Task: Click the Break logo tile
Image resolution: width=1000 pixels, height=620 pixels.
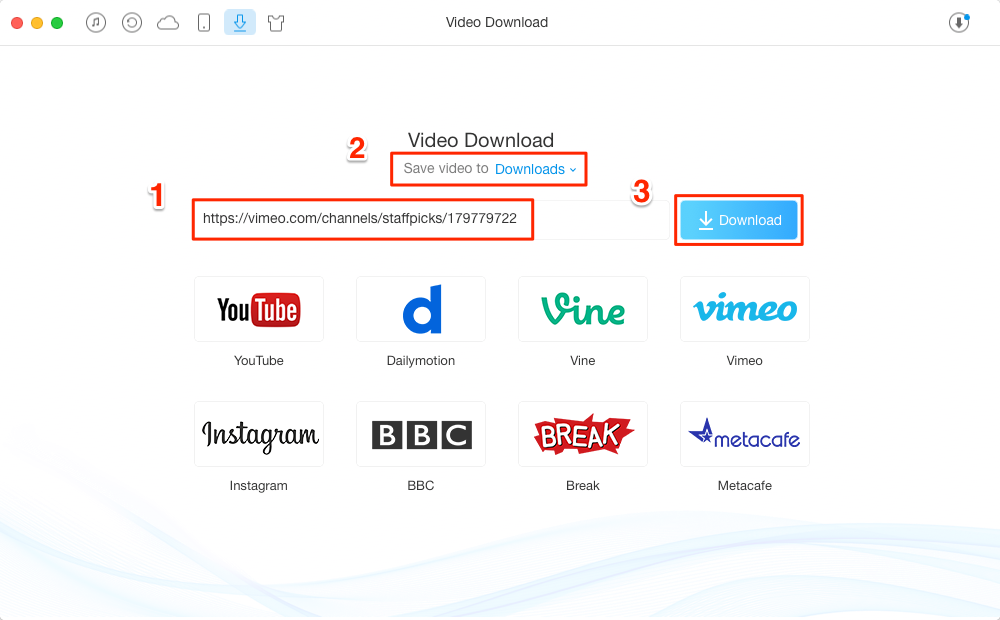Action: (x=583, y=434)
